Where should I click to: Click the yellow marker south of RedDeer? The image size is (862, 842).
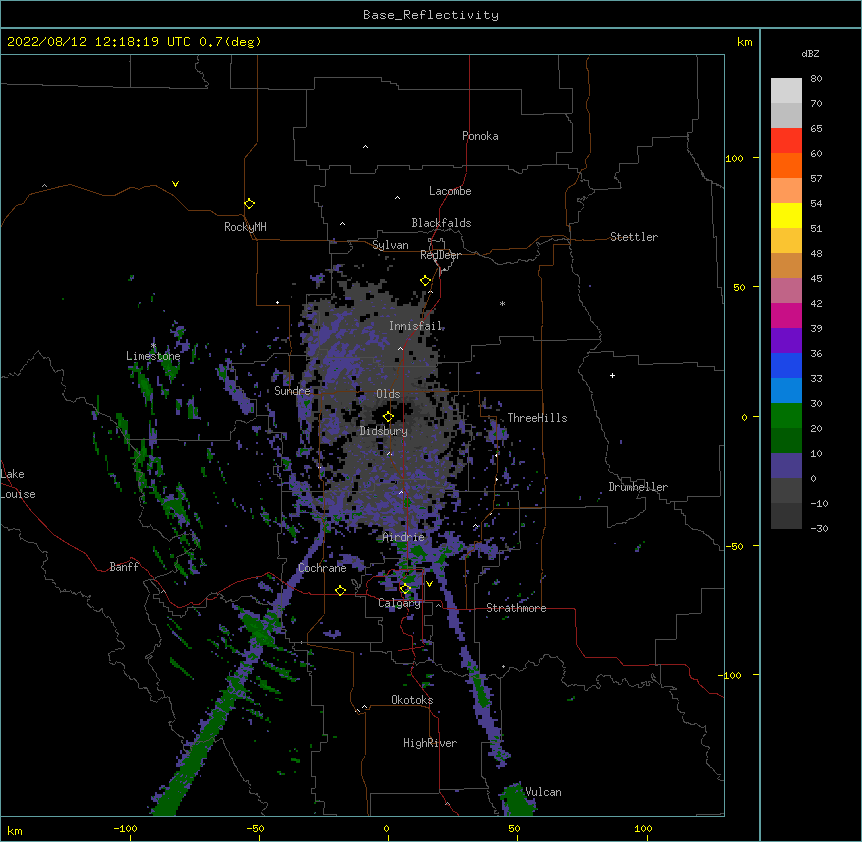(425, 281)
